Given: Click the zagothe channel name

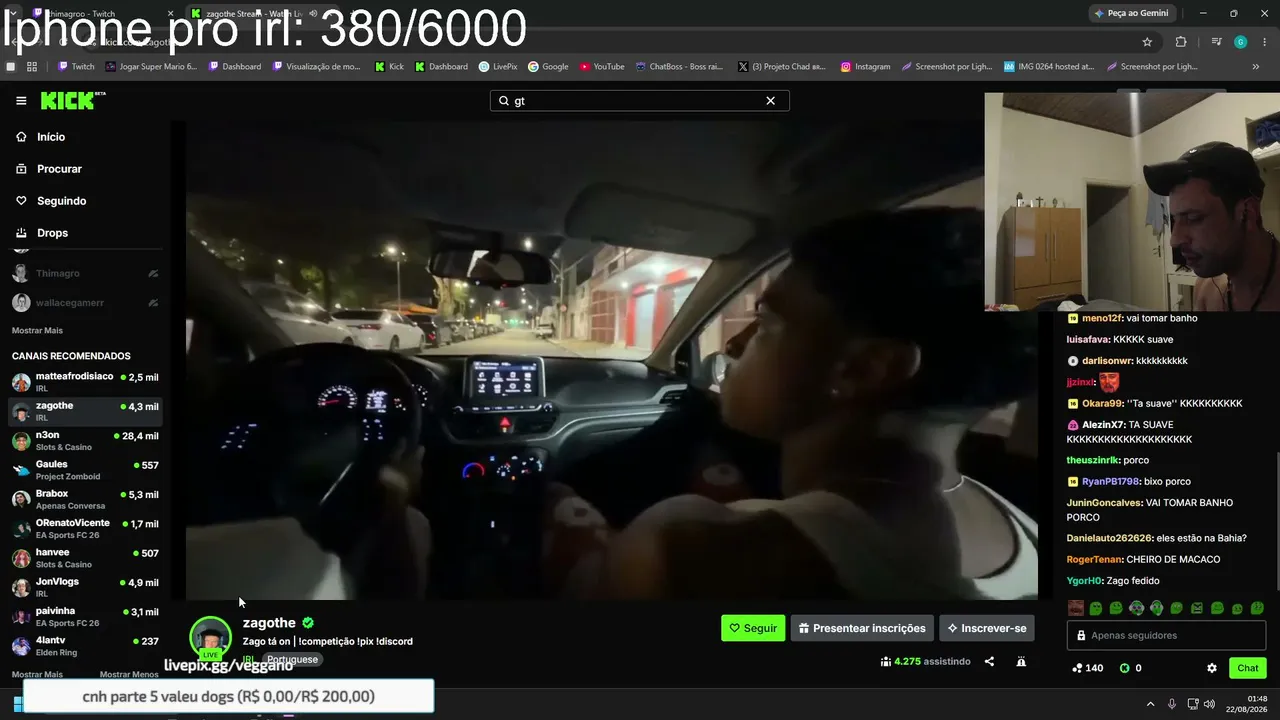Looking at the screenshot, I should (x=269, y=623).
